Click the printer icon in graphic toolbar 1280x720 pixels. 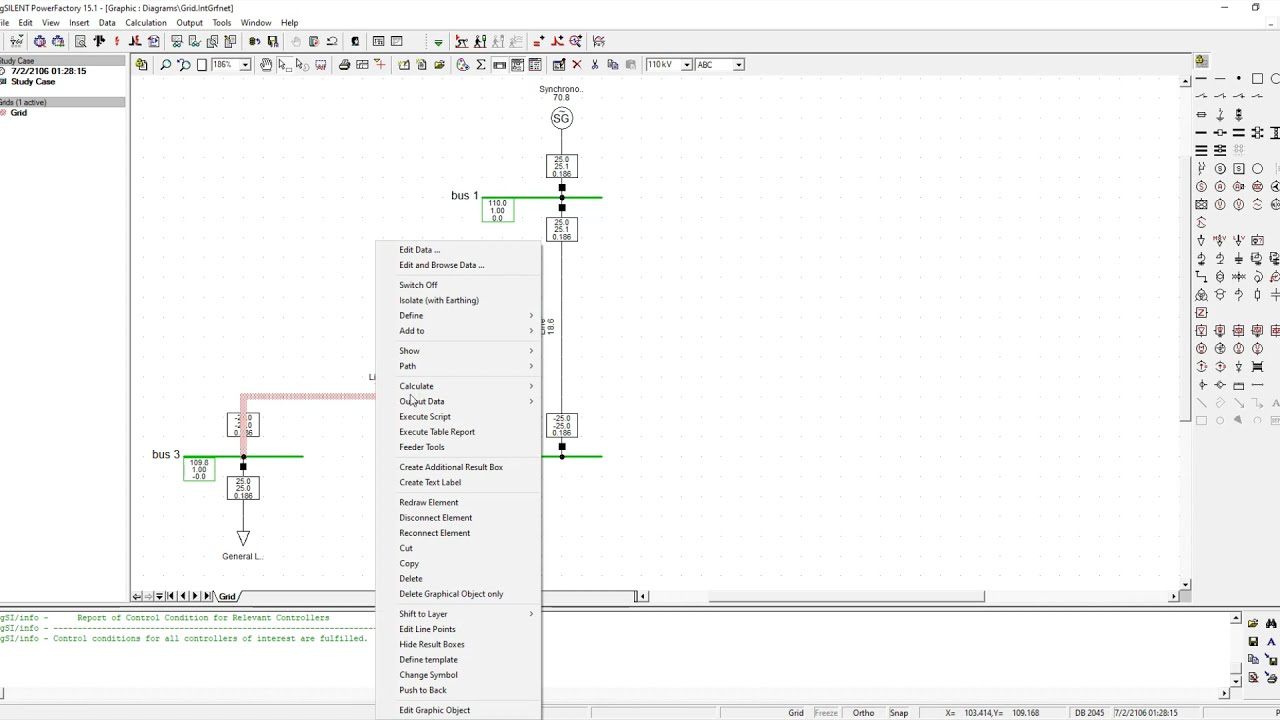[344, 64]
